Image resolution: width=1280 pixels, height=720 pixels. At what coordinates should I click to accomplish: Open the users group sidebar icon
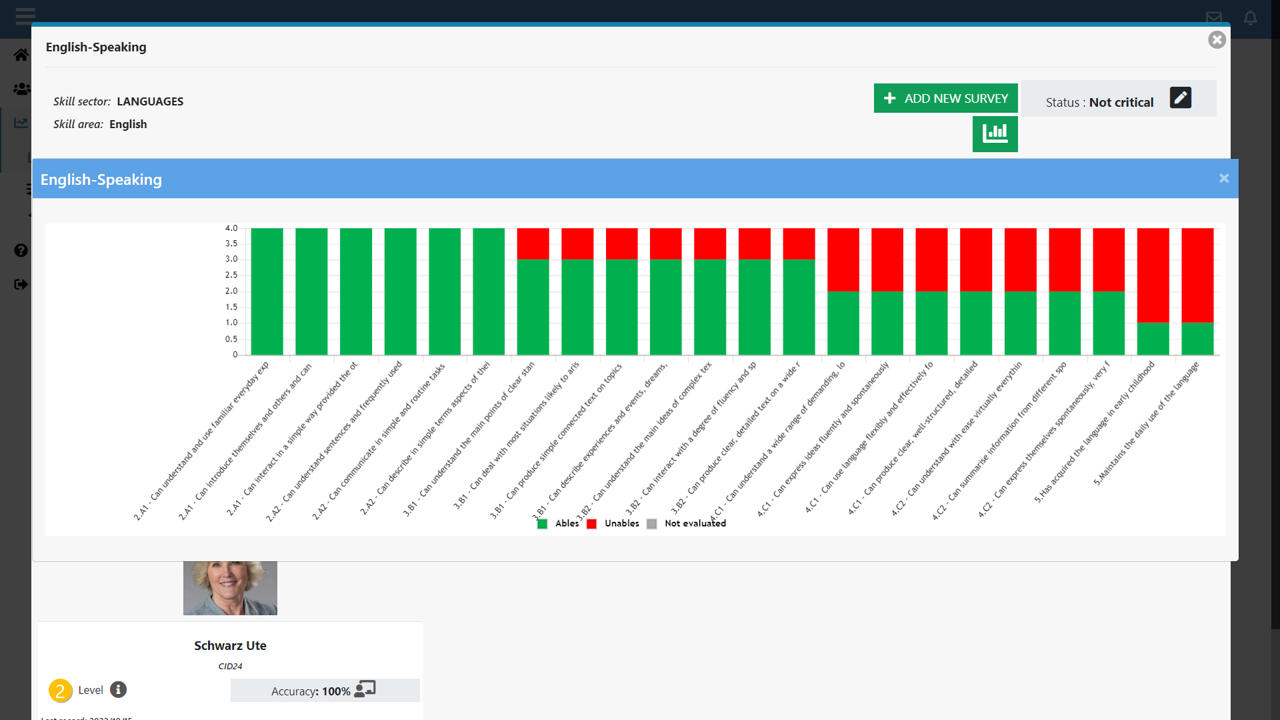pyautogui.click(x=21, y=89)
